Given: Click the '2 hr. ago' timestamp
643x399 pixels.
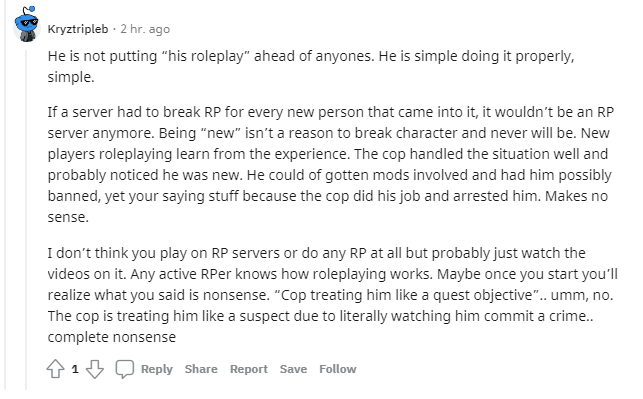Looking at the screenshot, I should [x=145, y=29].
